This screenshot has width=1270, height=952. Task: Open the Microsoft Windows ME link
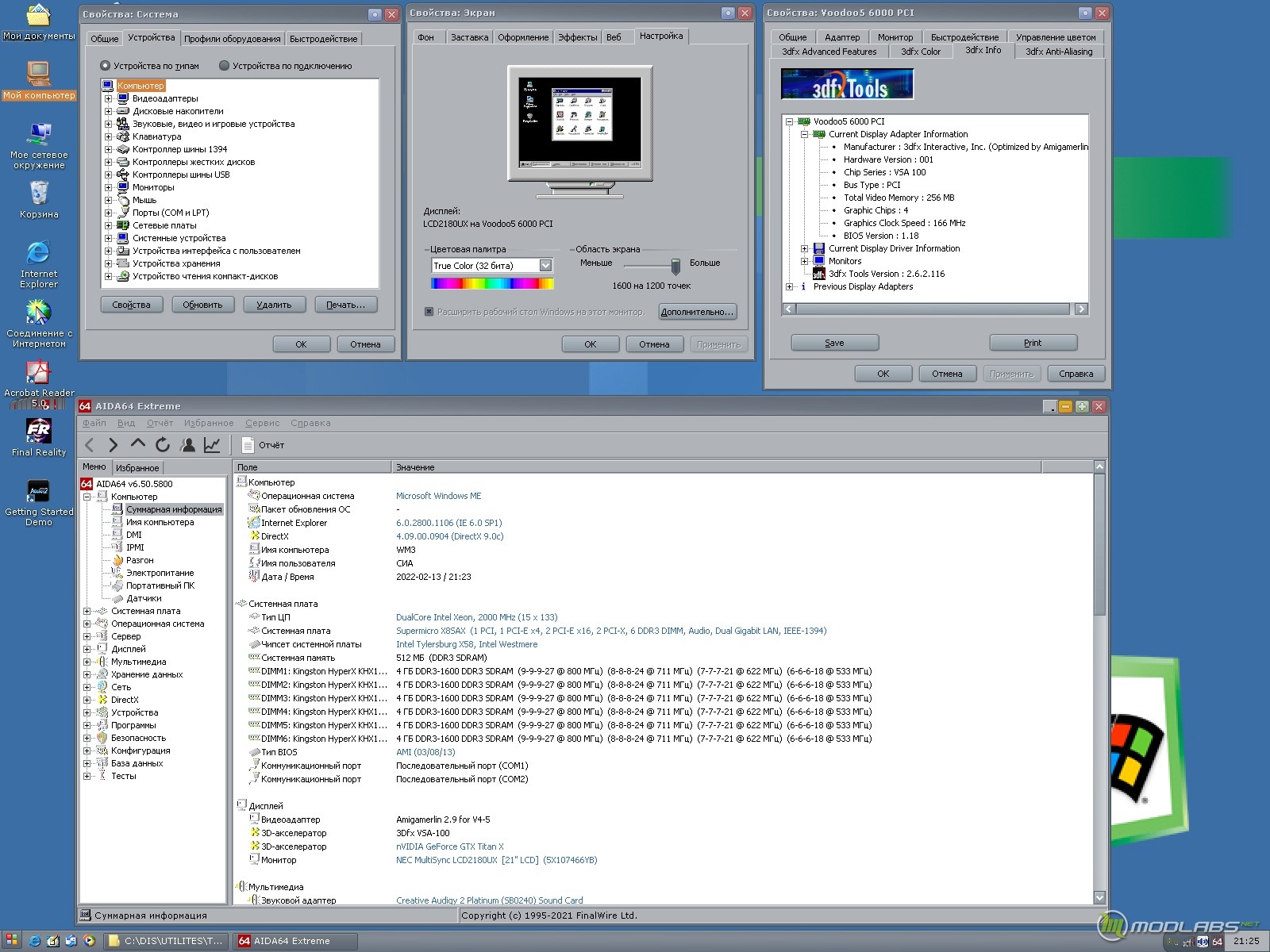point(438,496)
